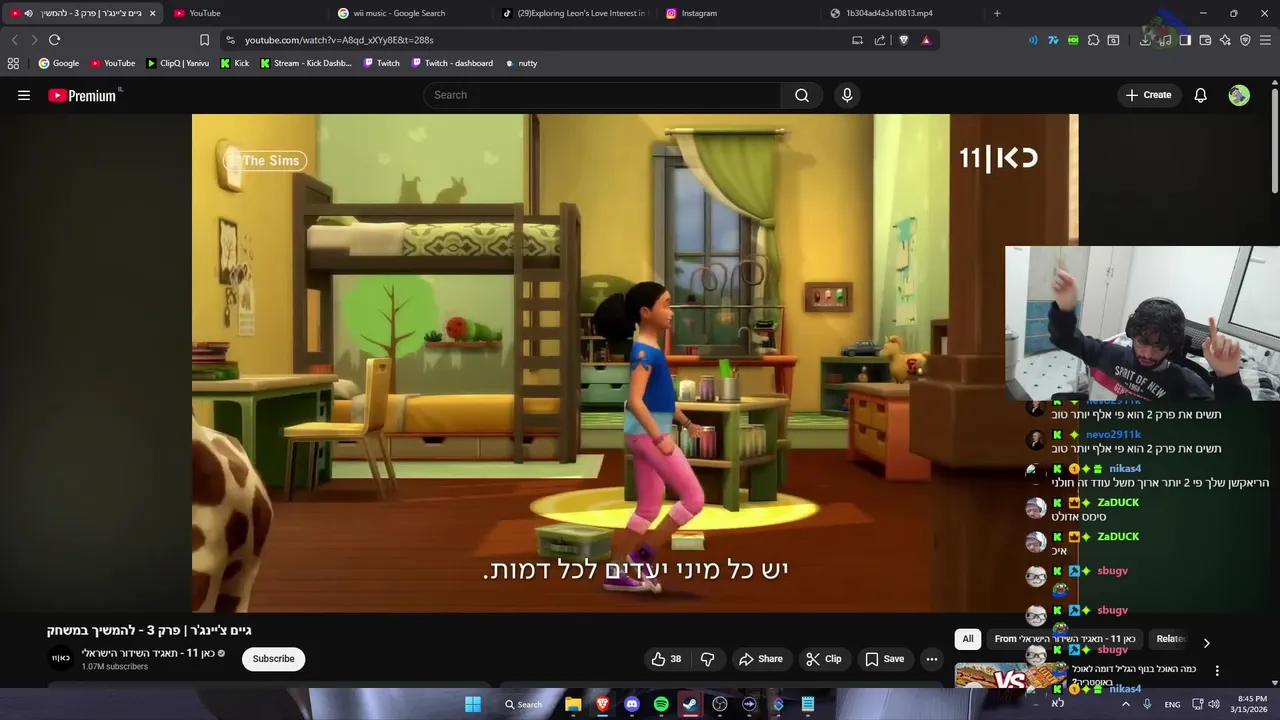Screen dimensions: 1280x720
Task: Dislike the video with thumbs down
Action: click(x=708, y=659)
